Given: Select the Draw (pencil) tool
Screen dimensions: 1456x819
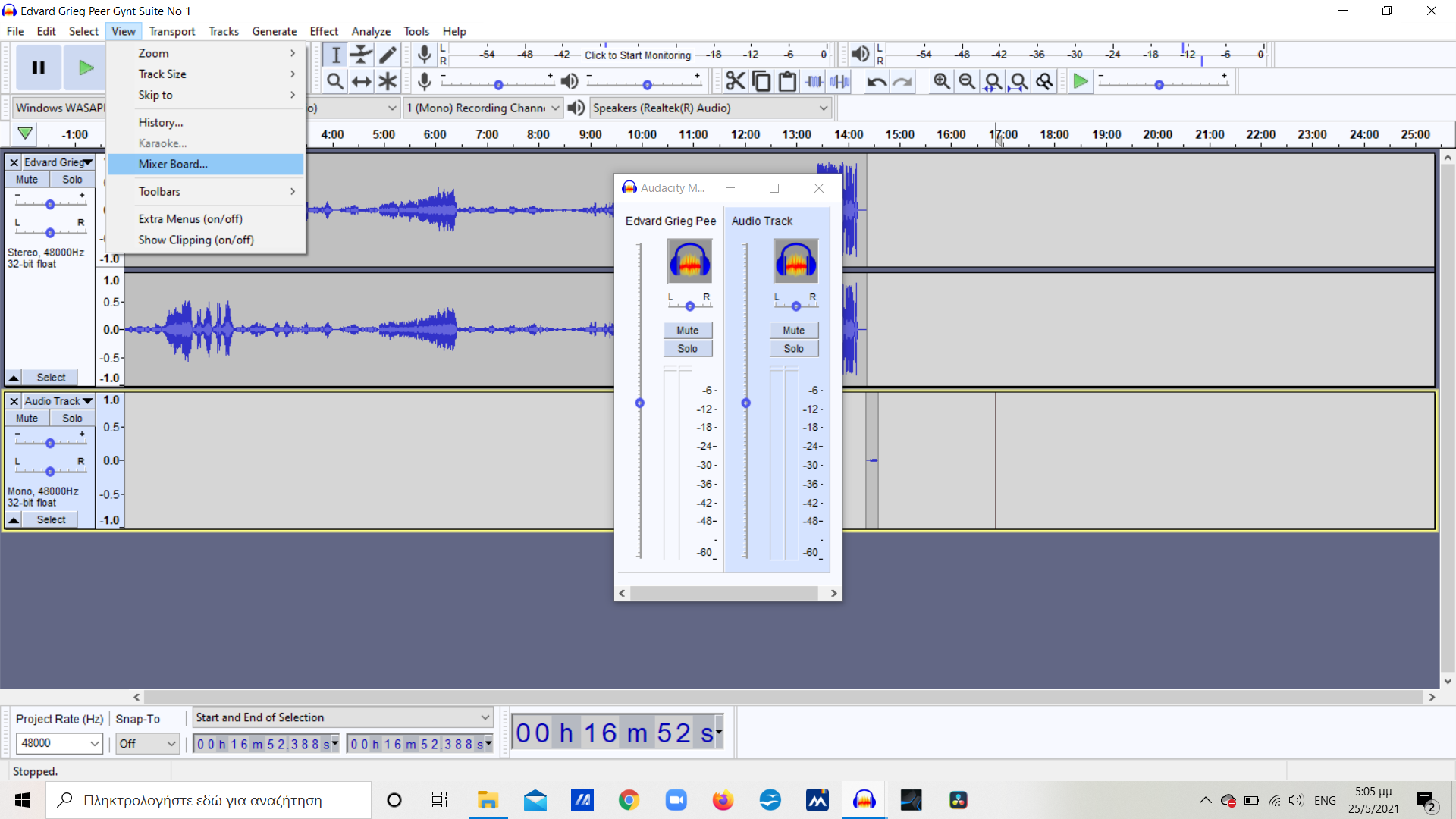Looking at the screenshot, I should (x=388, y=55).
